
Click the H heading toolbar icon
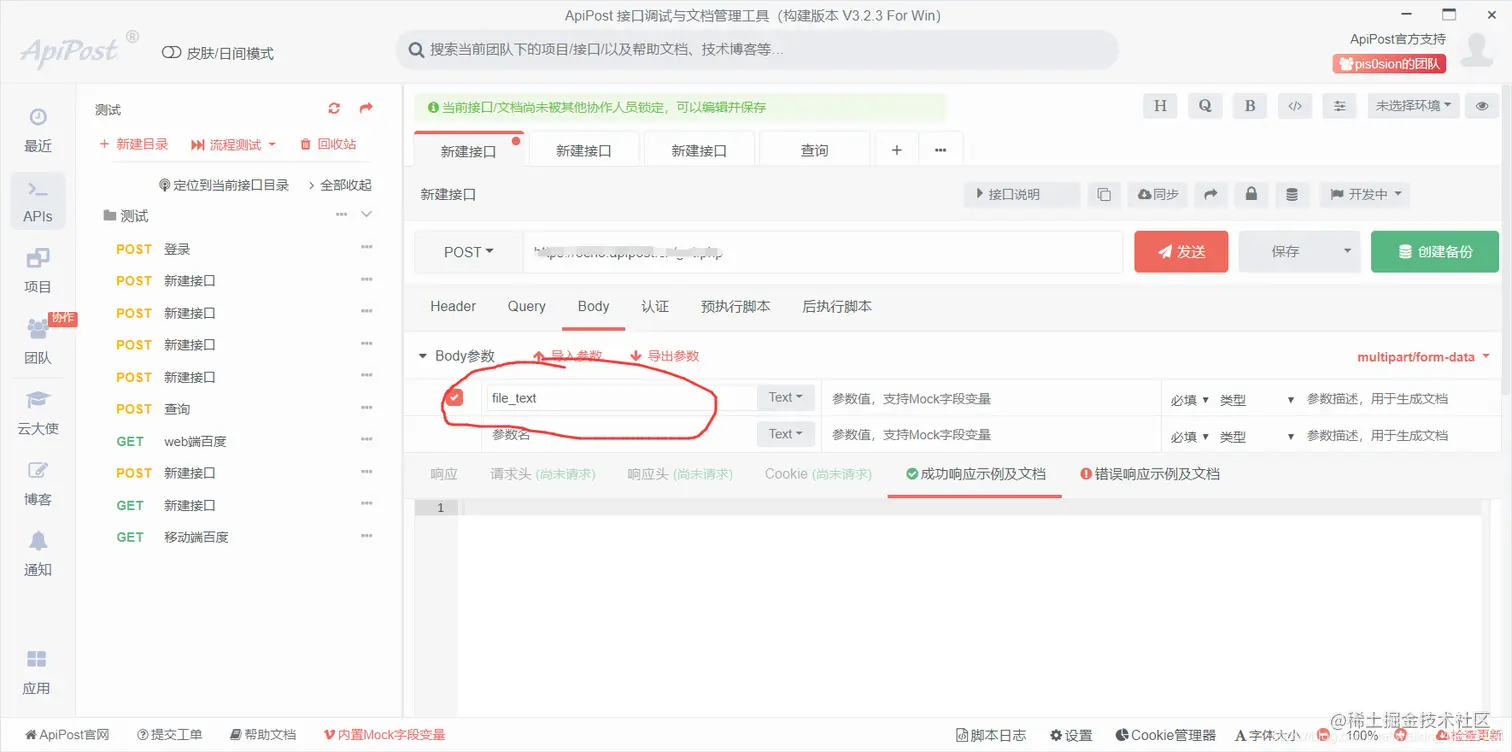pyautogui.click(x=1160, y=106)
